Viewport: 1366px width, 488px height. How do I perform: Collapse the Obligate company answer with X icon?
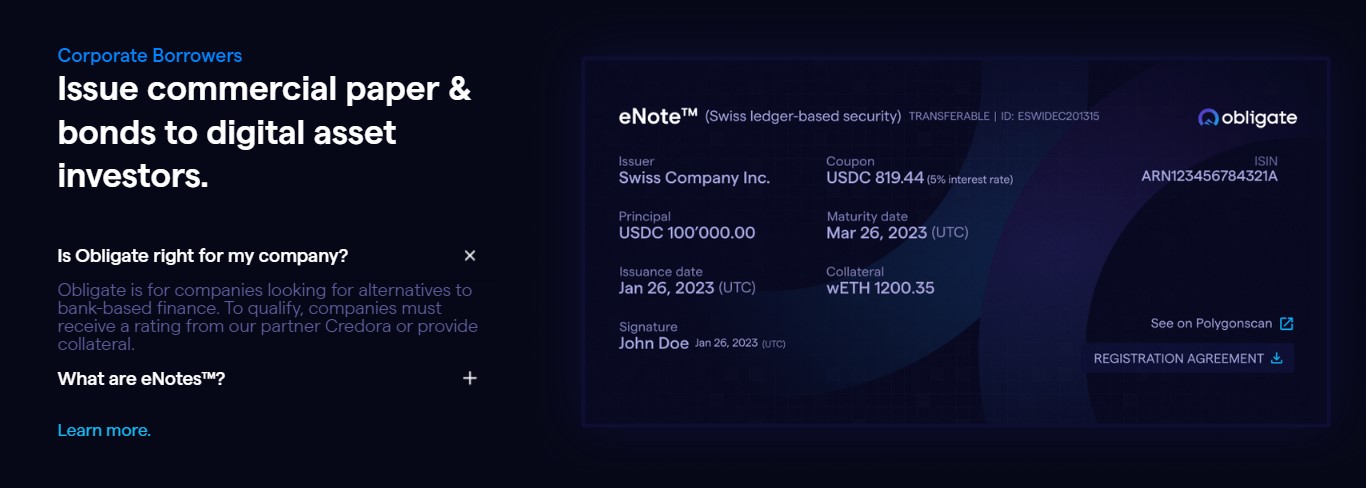pos(470,256)
